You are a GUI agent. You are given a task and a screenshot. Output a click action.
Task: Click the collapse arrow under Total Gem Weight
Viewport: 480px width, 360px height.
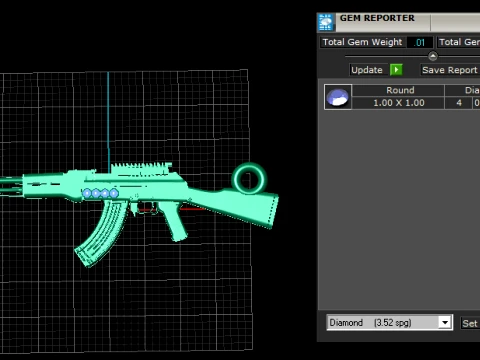[433, 56]
